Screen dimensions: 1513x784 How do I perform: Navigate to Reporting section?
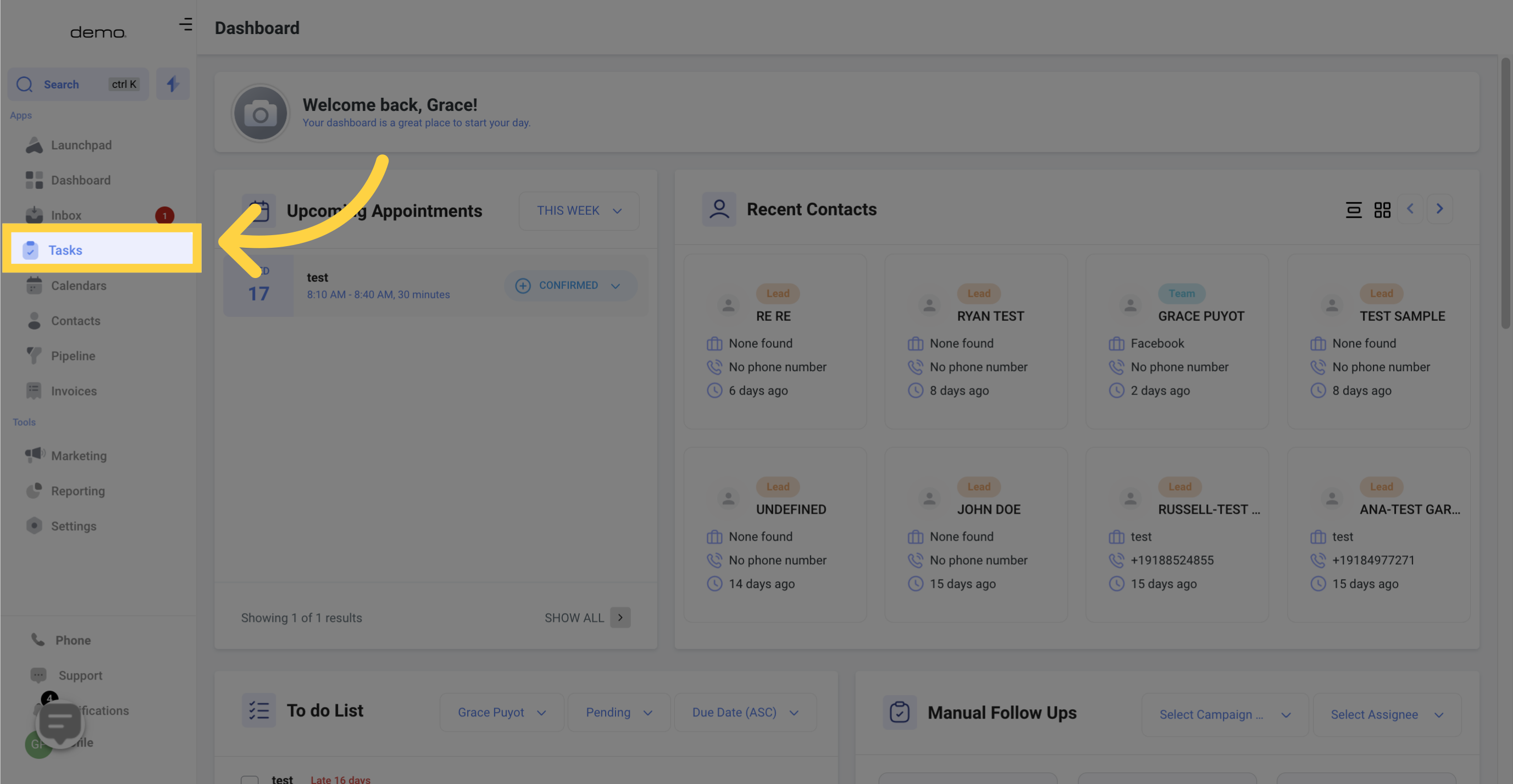click(77, 491)
